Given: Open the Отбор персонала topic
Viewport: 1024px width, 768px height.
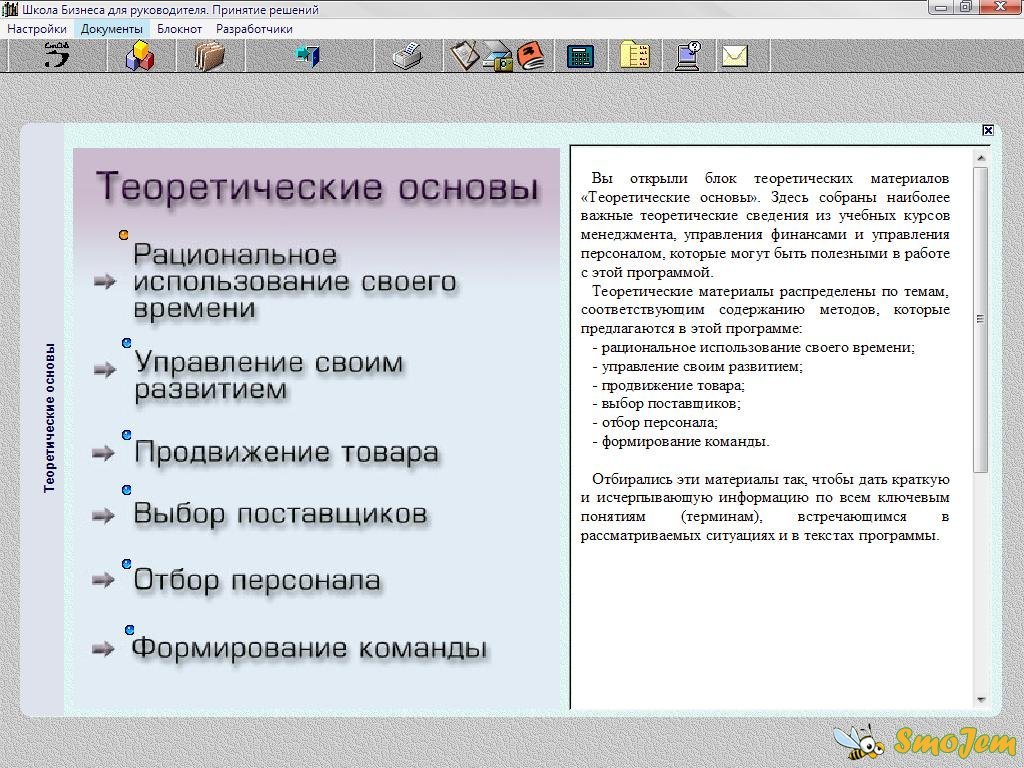Looking at the screenshot, I should [x=257, y=581].
